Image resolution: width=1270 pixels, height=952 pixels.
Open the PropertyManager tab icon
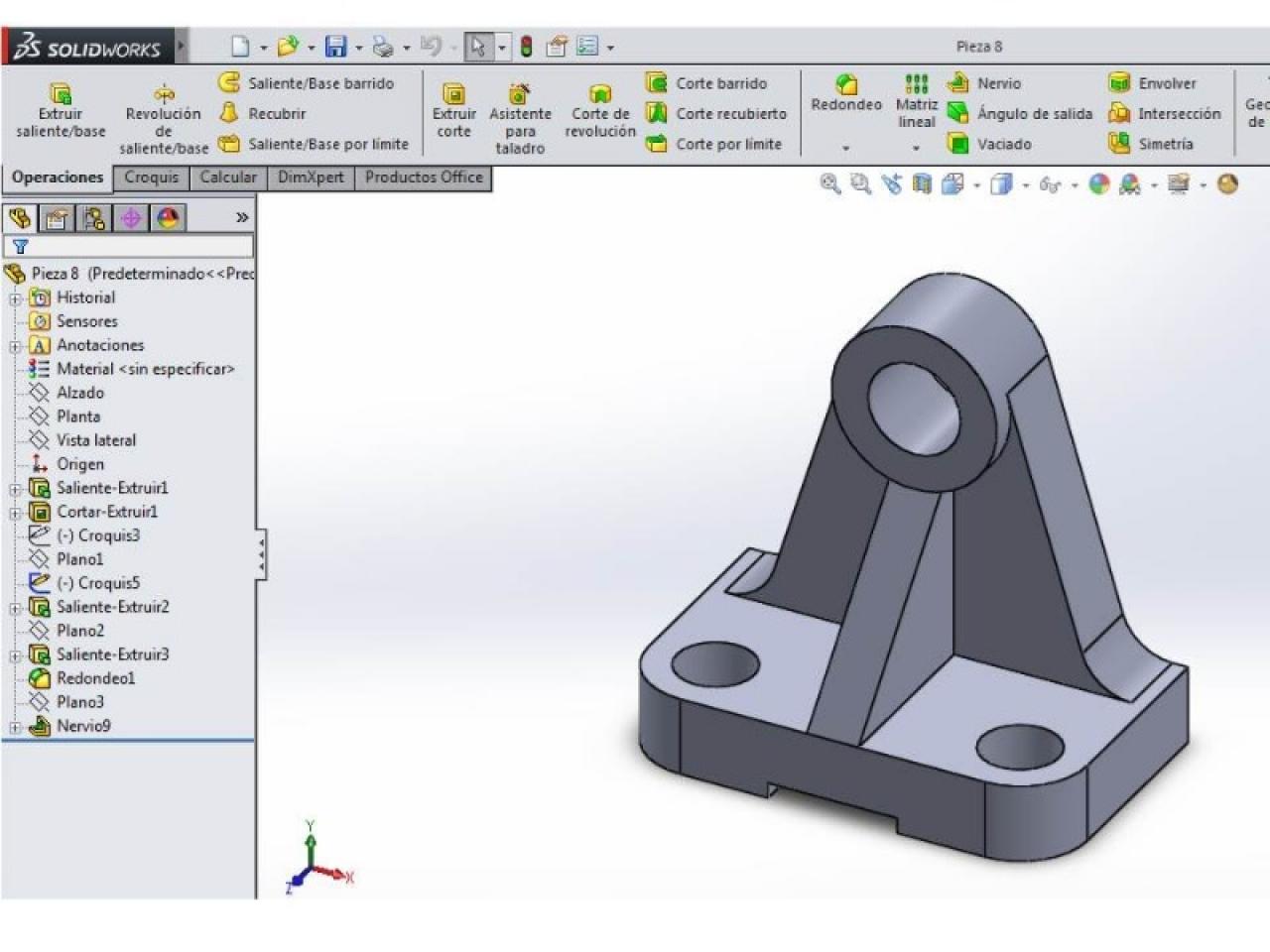58,218
